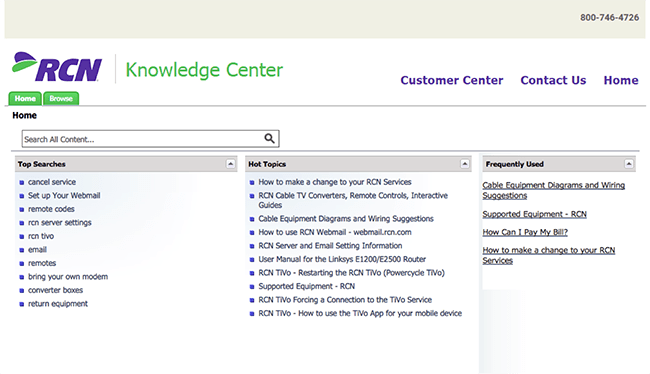The image size is (650, 374).
Task: Click the RCN logo
Action: coord(57,67)
